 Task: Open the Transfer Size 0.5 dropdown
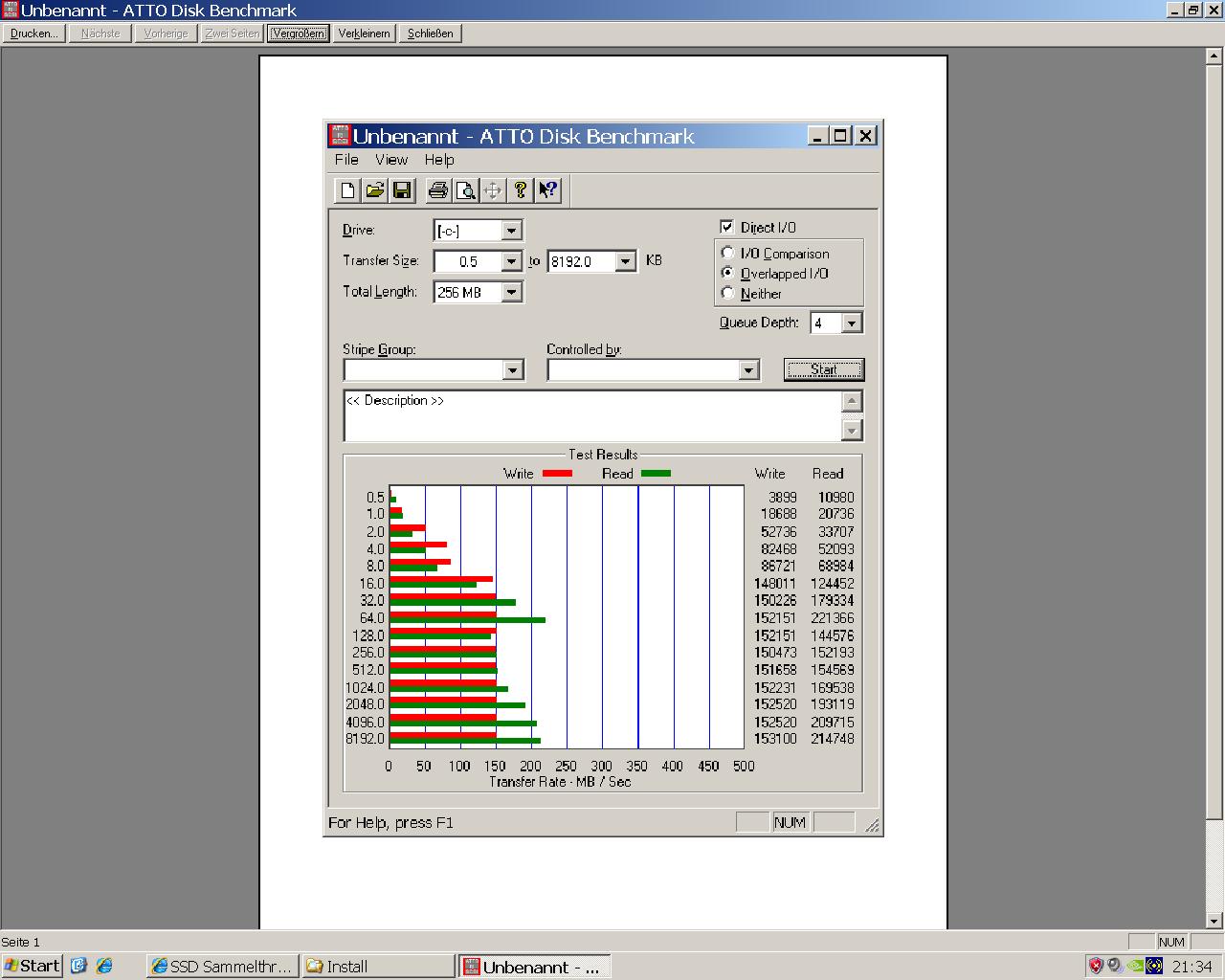point(511,261)
